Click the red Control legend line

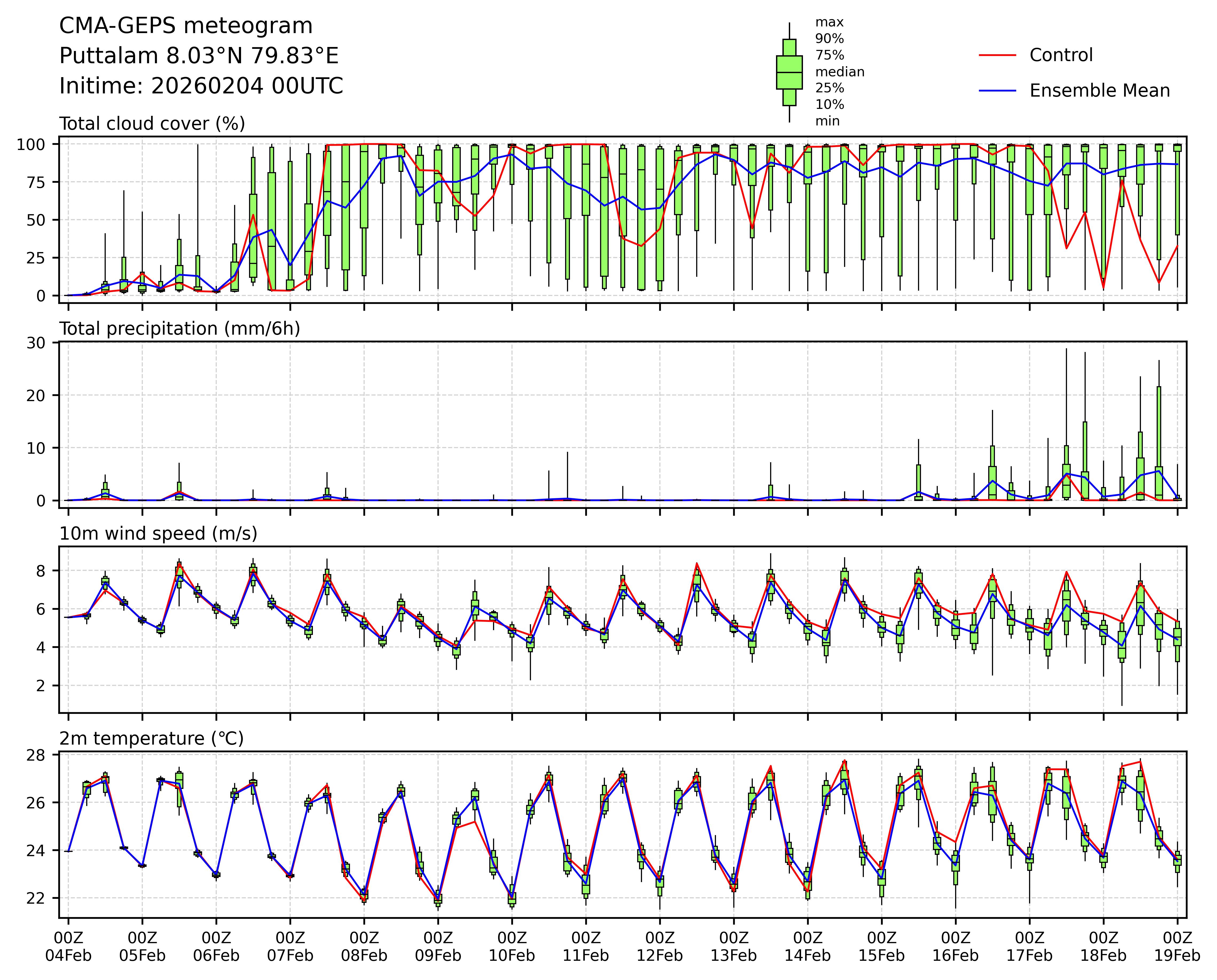[997, 55]
